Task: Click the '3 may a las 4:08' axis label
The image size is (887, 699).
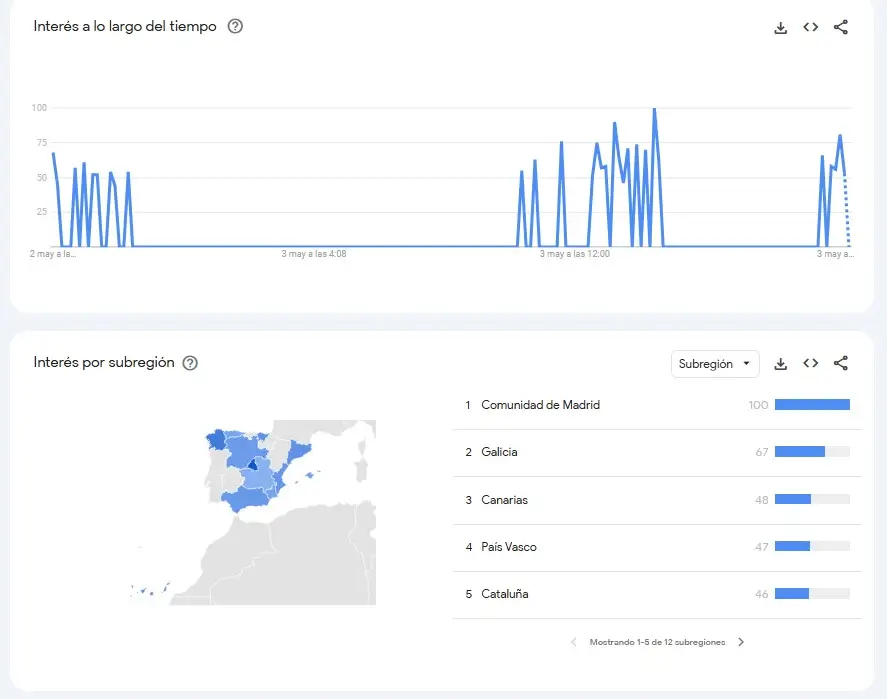Action: pyautogui.click(x=313, y=254)
